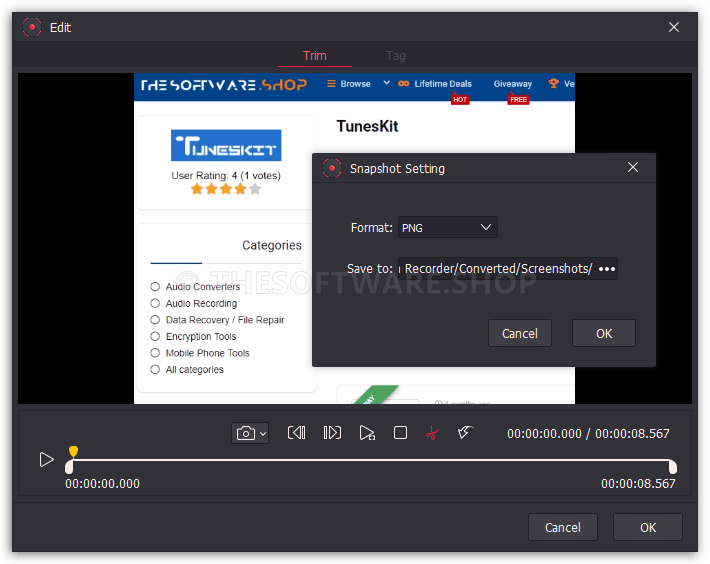
Task: Click the first orange rating star
Action: point(197,189)
